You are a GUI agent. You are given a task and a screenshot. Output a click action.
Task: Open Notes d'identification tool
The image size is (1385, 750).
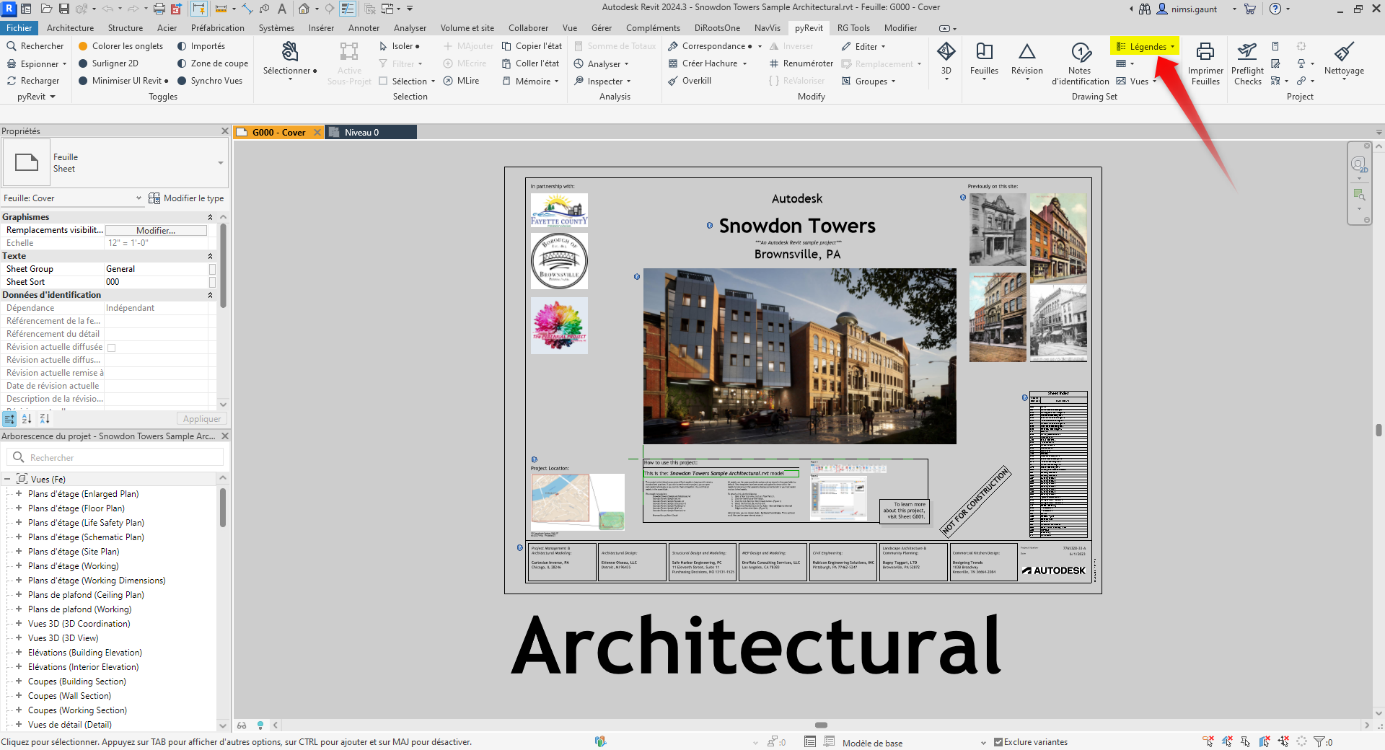point(1080,52)
